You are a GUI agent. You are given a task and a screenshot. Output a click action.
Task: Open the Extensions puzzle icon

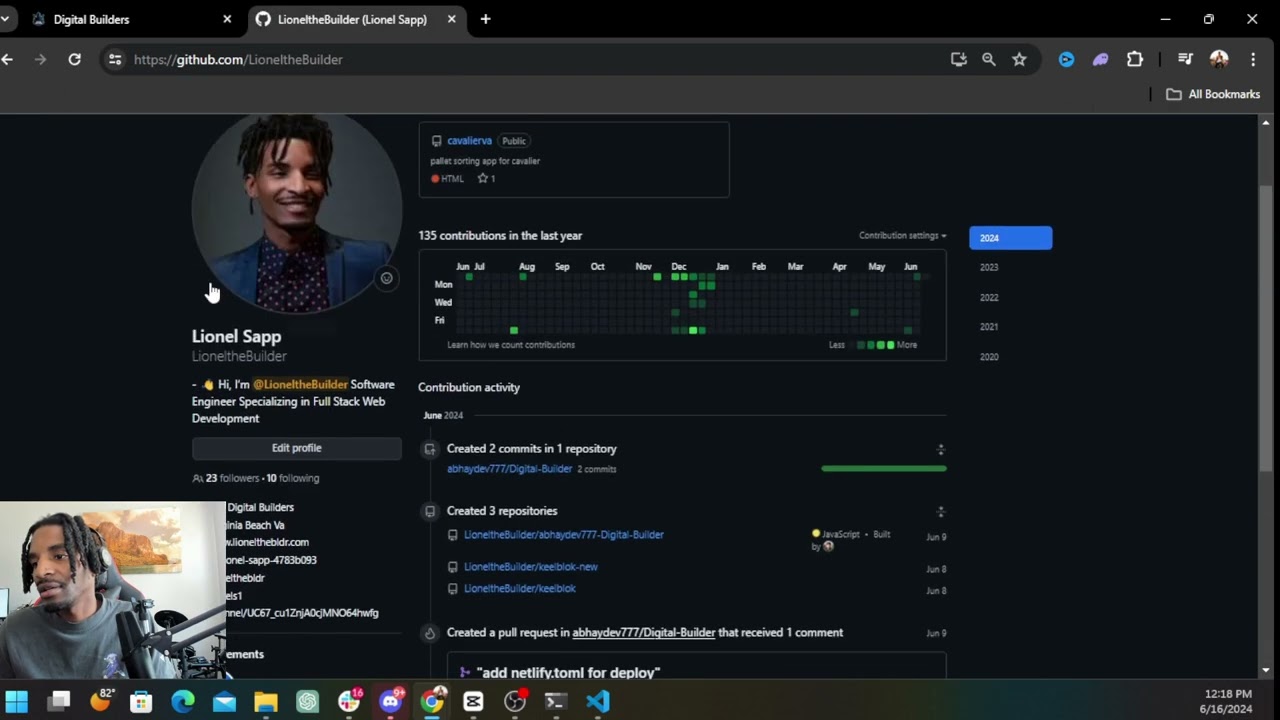pyautogui.click(x=1135, y=60)
